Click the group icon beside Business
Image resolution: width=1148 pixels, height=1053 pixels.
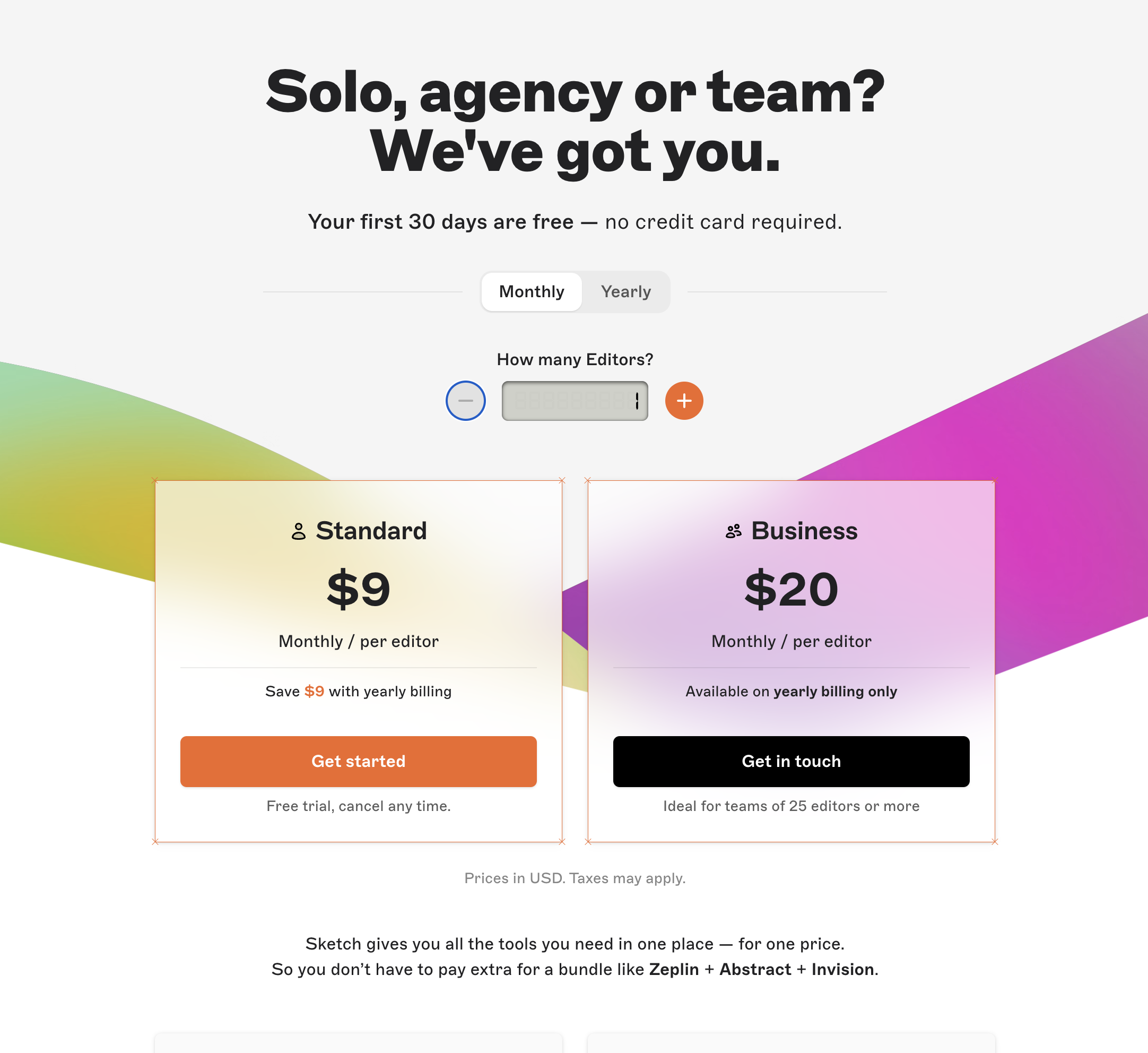pos(734,531)
